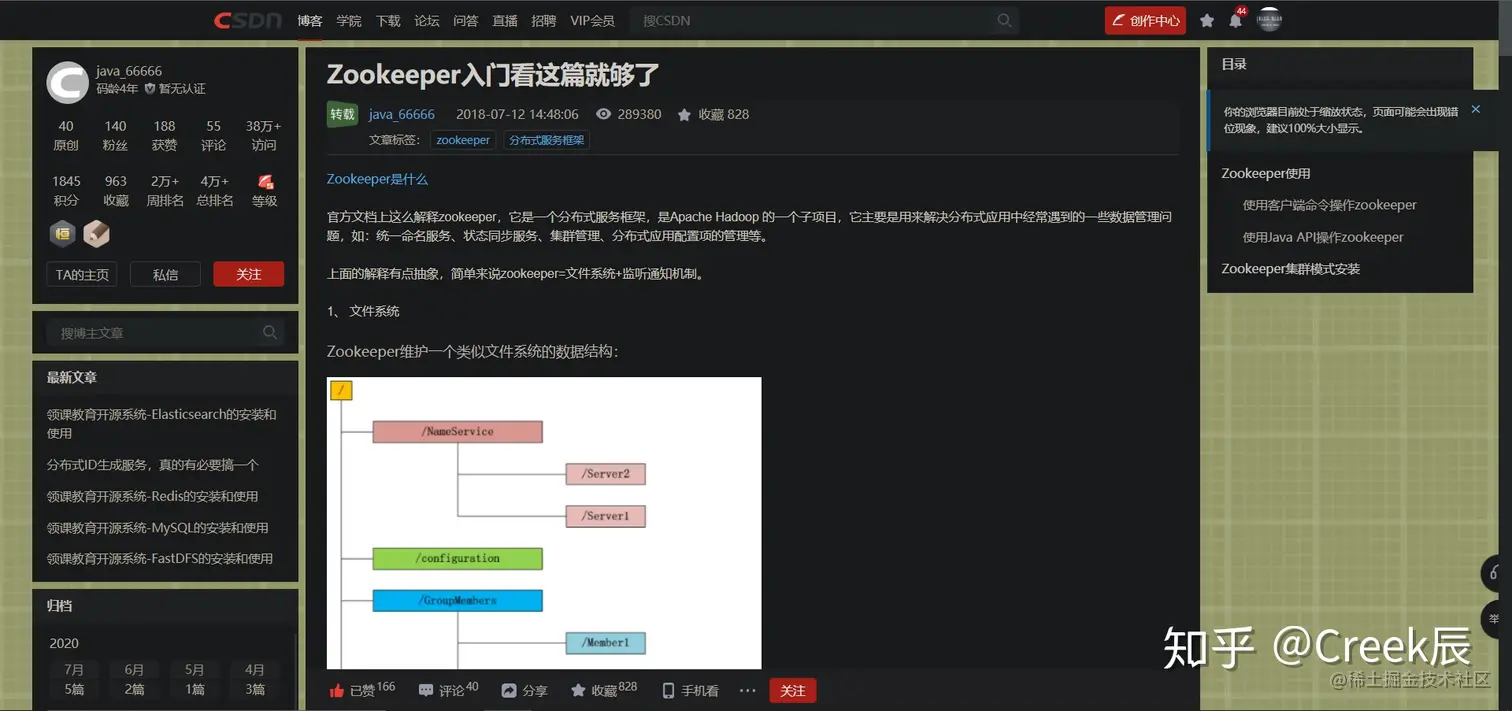Click java_66666 username in profile sidebar
1512x711 pixels.
click(129, 71)
